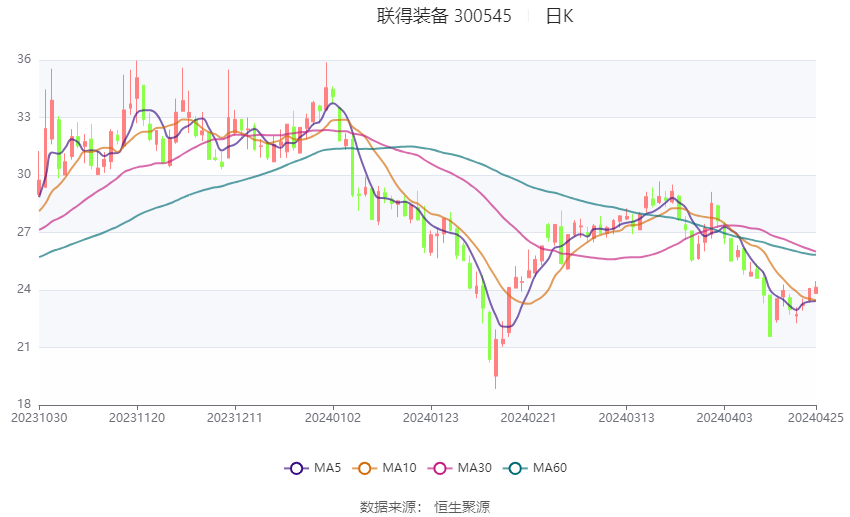Click the 18 price axis label
The width and height of the screenshot is (850, 517).
click(x=24, y=404)
